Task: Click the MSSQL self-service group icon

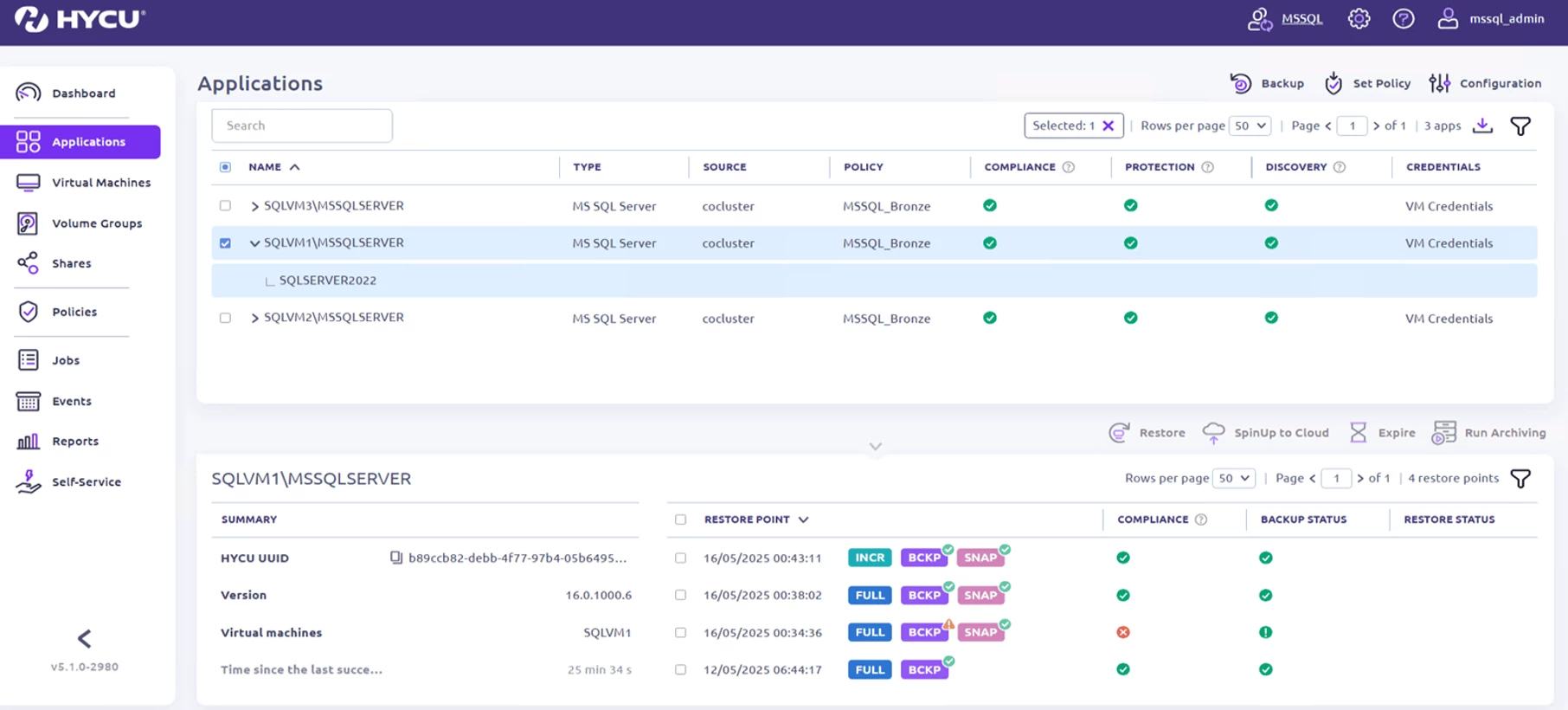Action: pyautogui.click(x=1259, y=19)
